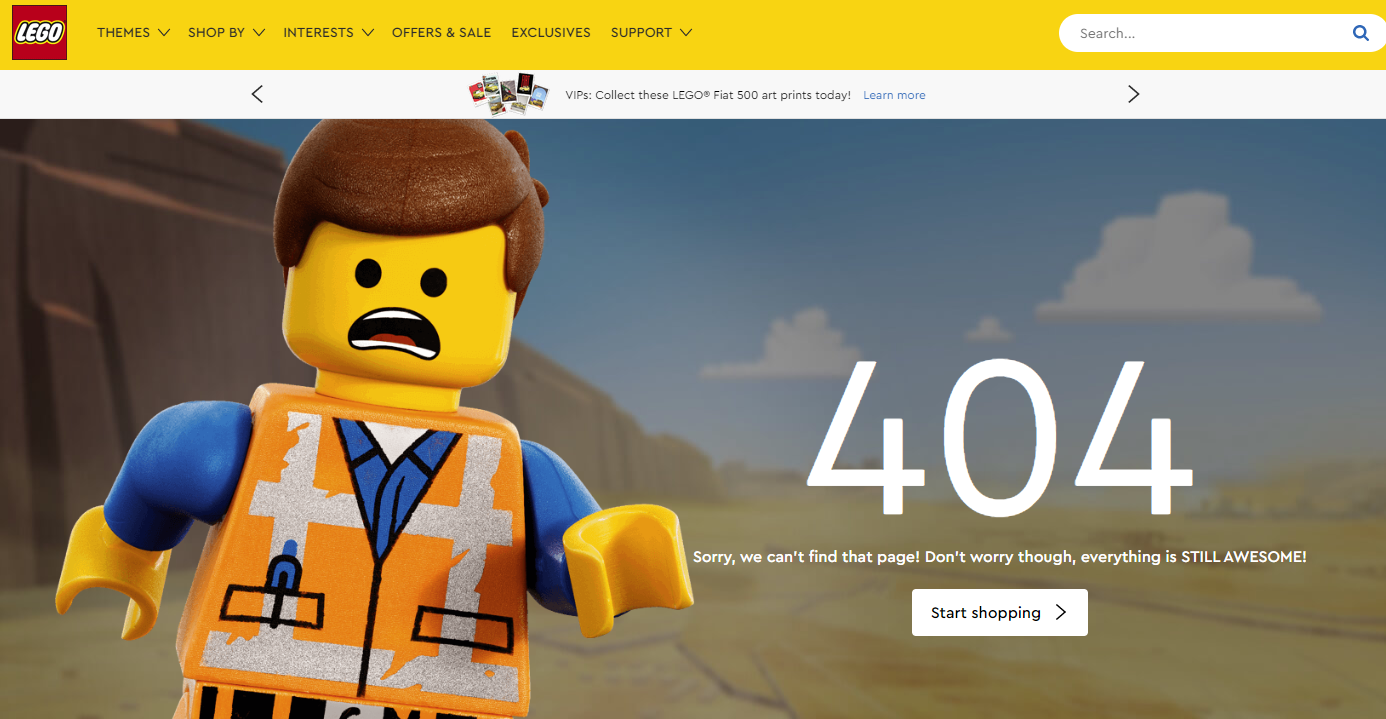Open the Learn more link
This screenshot has height=719, width=1386.
tap(894, 95)
